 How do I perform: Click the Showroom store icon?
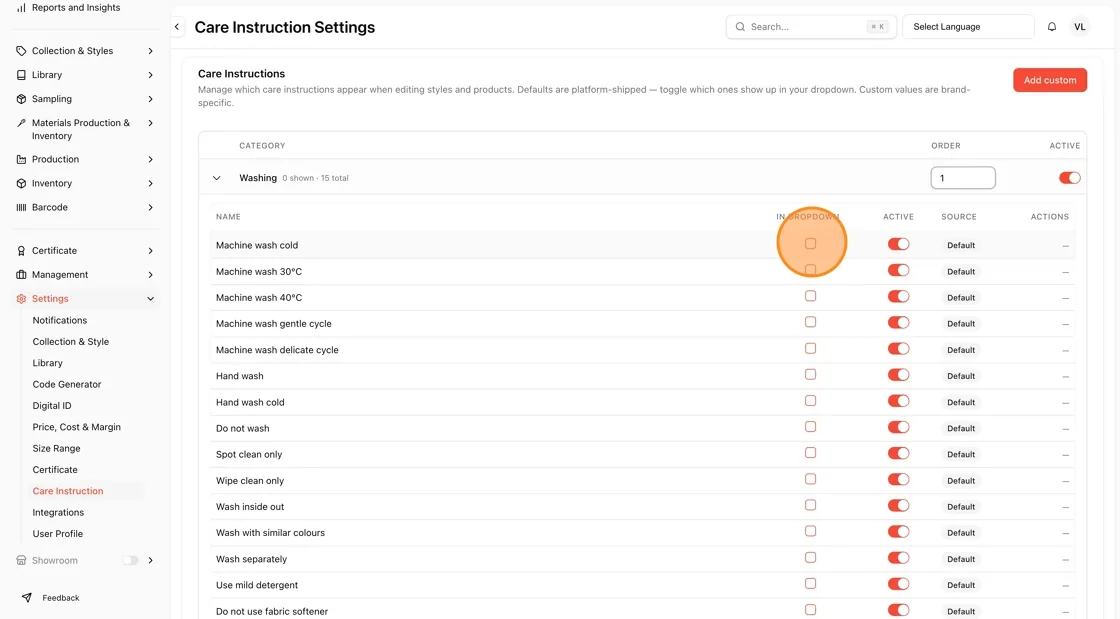pyautogui.click(x=21, y=560)
